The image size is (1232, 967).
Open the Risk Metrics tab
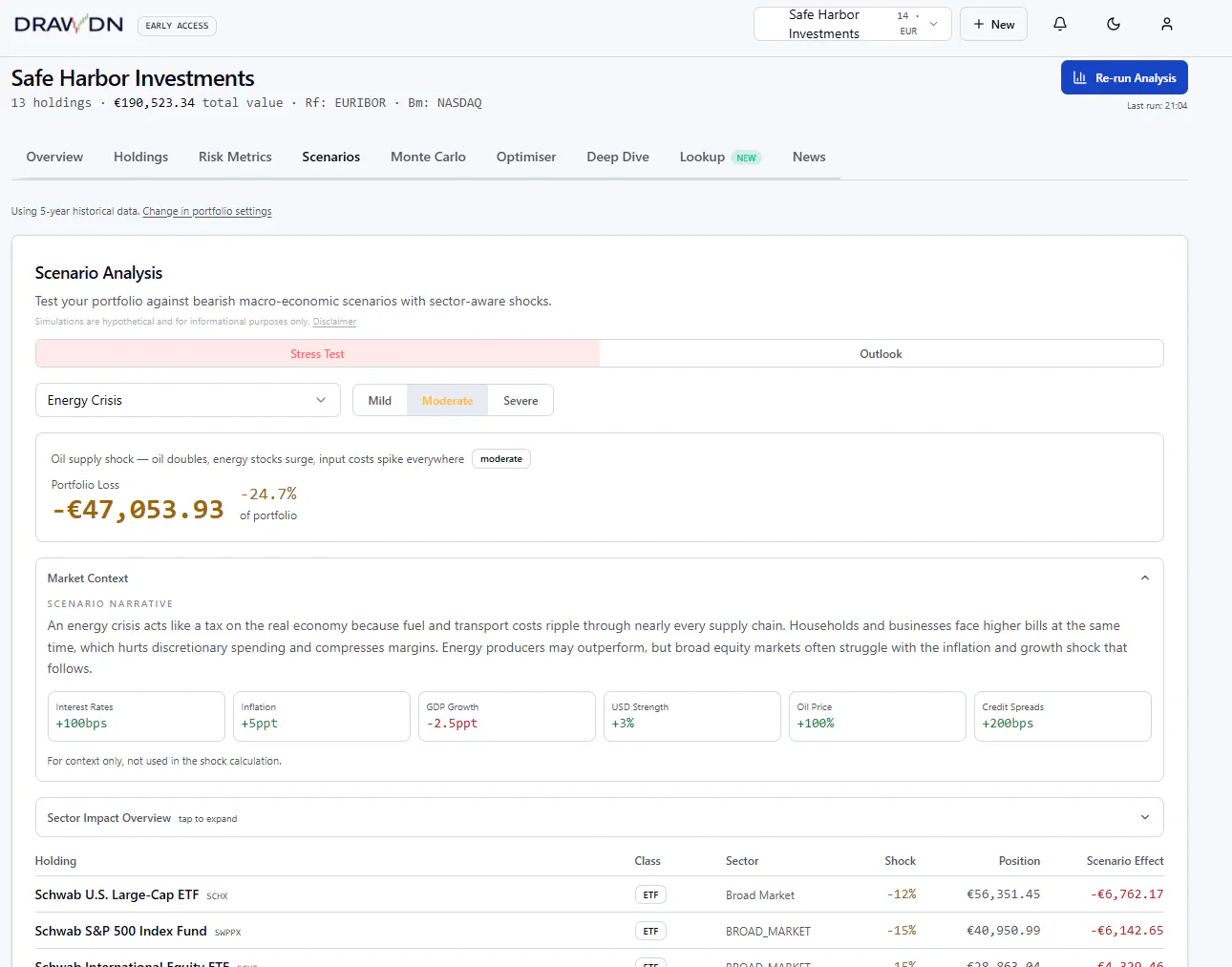tap(235, 157)
